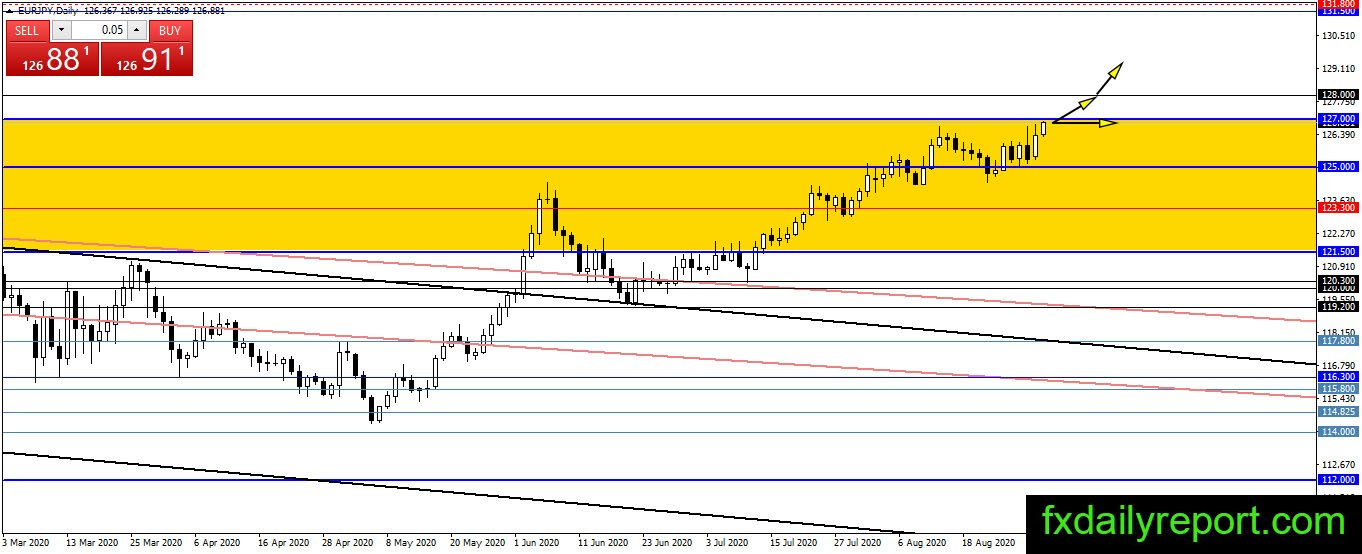Select the 117.800 price level label
1362x554 pixels.
(x=1338, y=341)
